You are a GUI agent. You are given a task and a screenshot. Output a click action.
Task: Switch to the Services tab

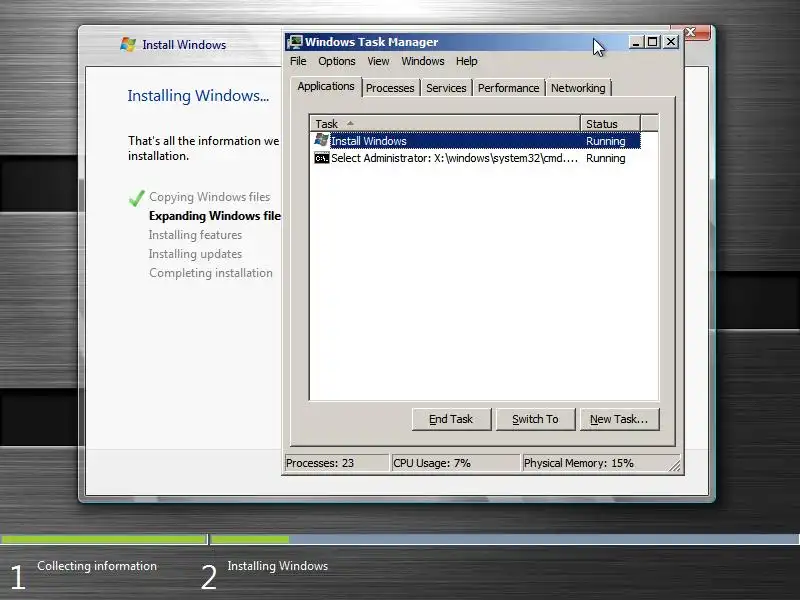point(446,88)
